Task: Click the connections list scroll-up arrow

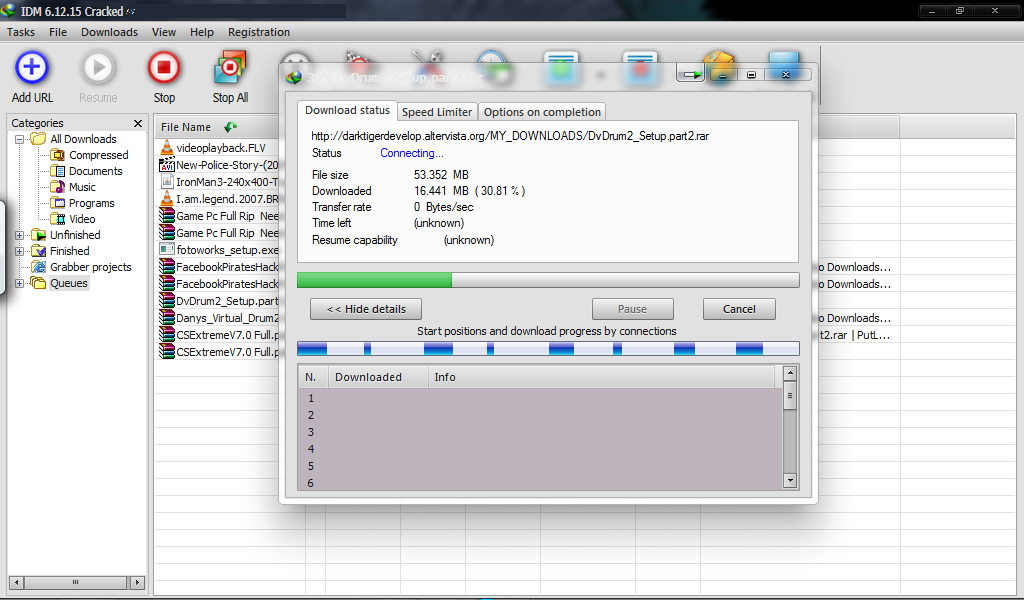Action: 790,373
